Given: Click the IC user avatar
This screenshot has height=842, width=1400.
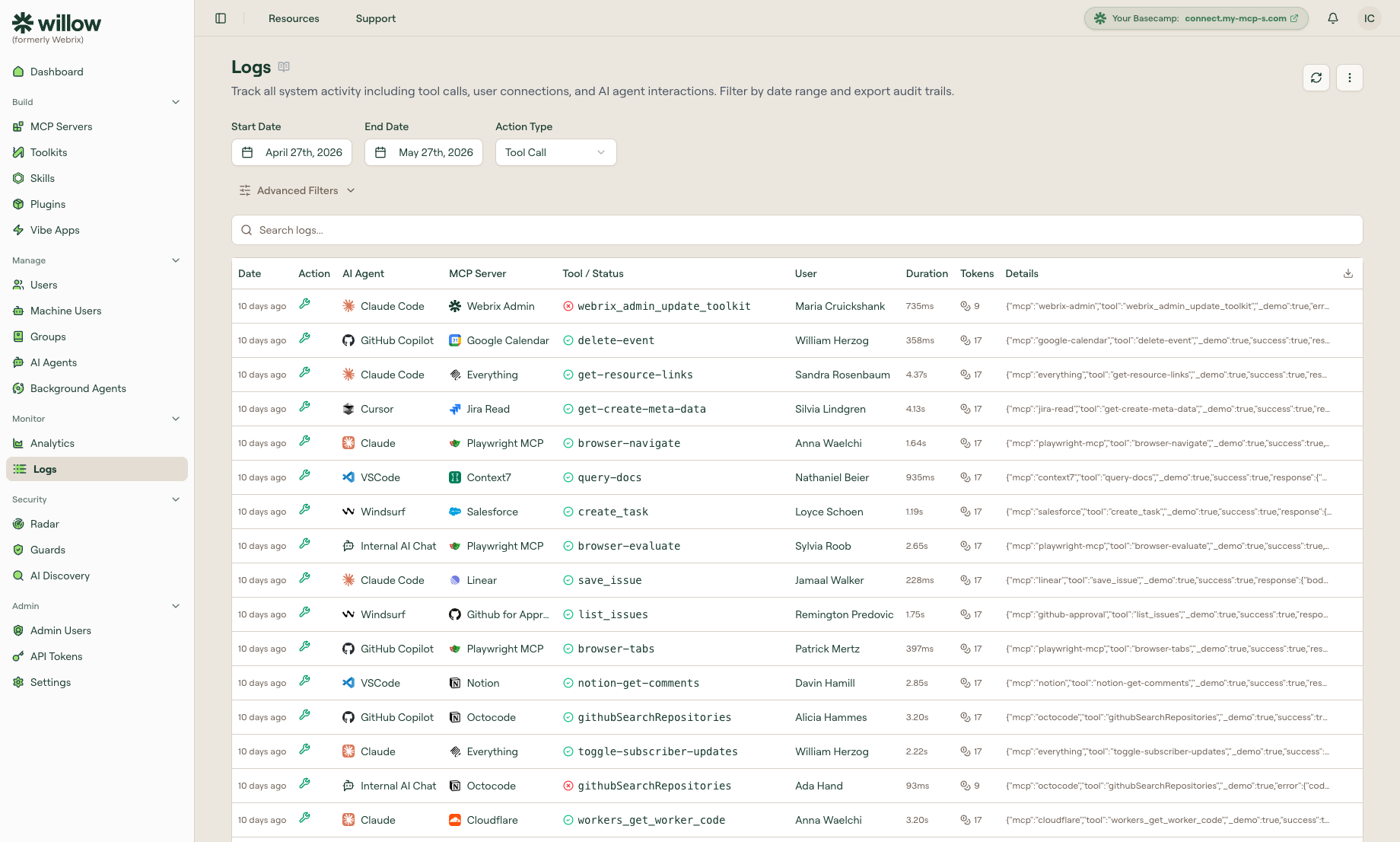Looking at the screenshot, I should point(1370,18).
